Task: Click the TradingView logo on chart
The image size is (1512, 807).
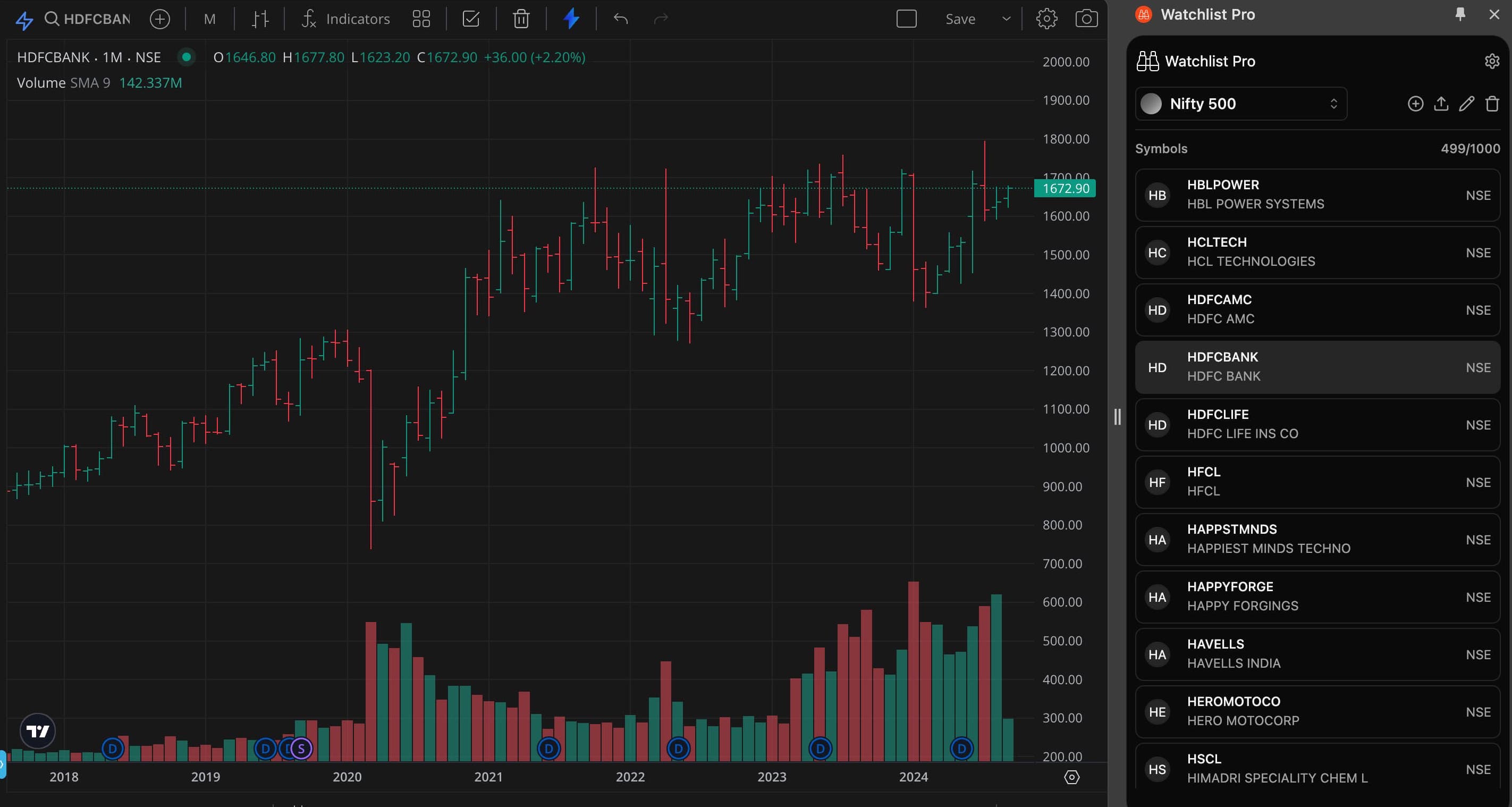Action: (38, 730)
